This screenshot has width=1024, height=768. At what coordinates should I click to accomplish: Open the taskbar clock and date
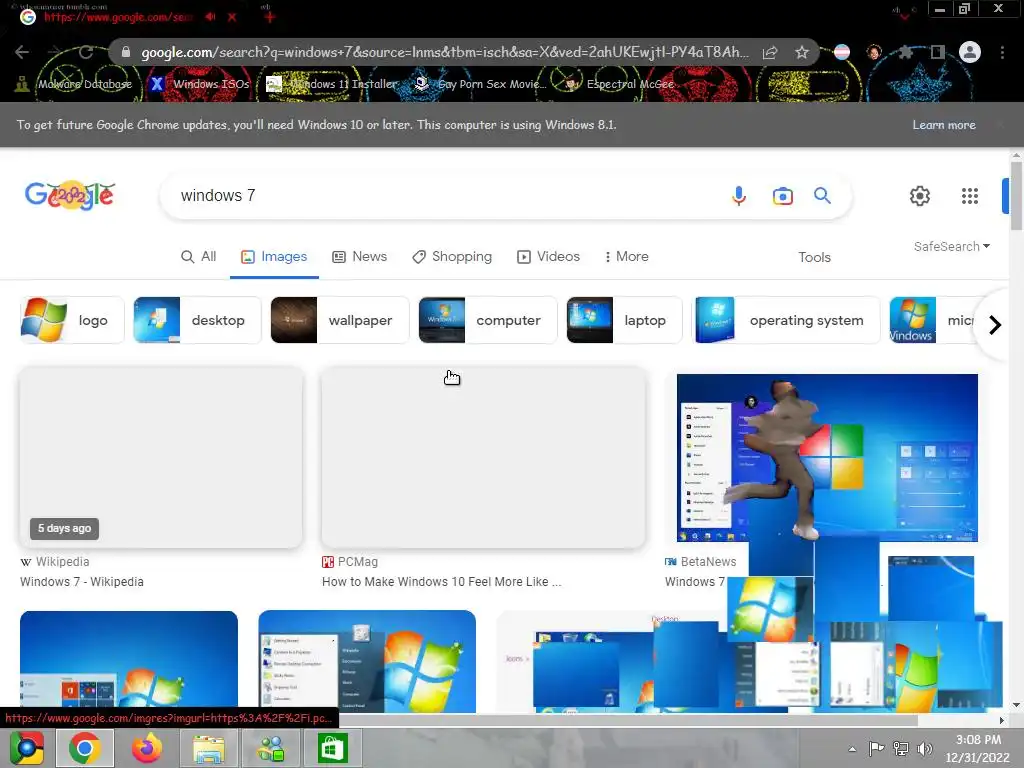tap(978, 748)
